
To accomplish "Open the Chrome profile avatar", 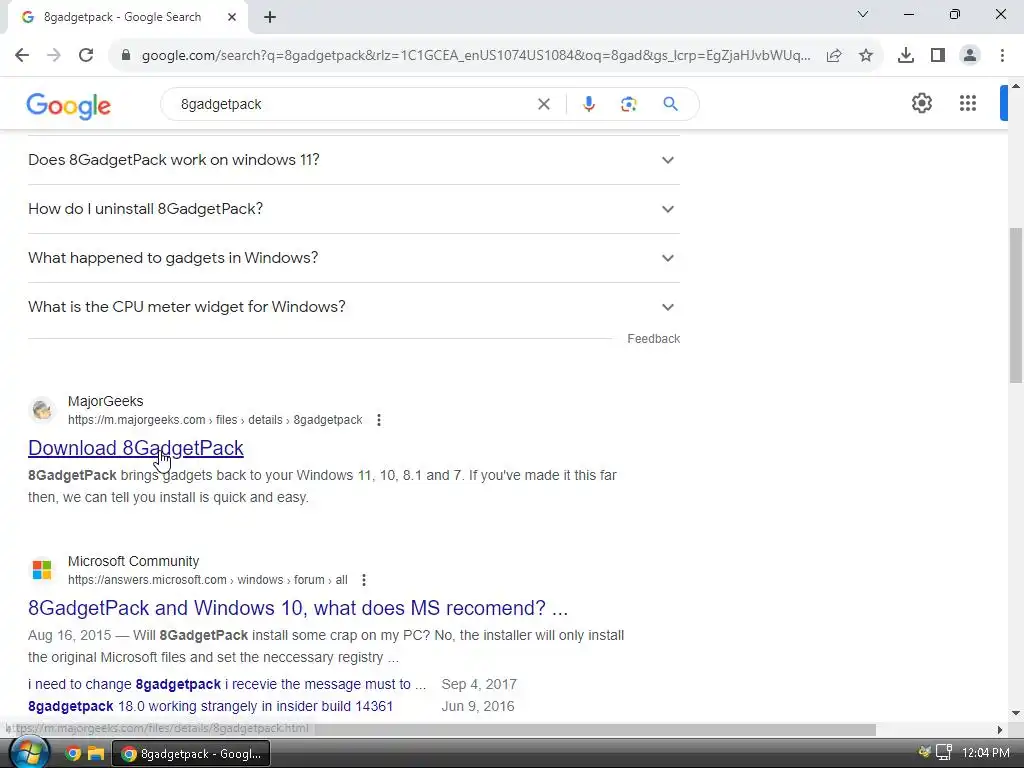I will coord(970,56).
